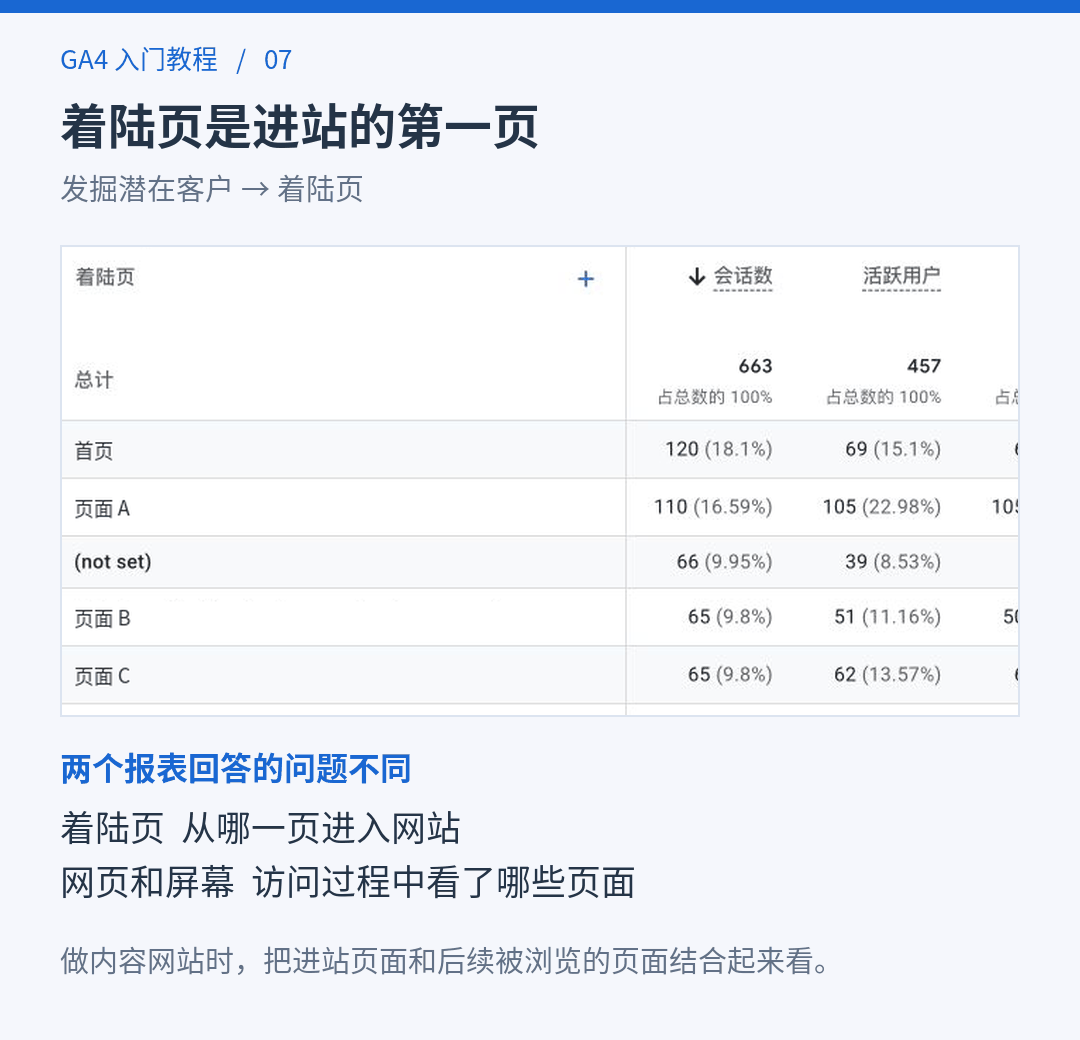
Task: Click active users cell 62 (13.57%)
Action: [x=888, y=674]
